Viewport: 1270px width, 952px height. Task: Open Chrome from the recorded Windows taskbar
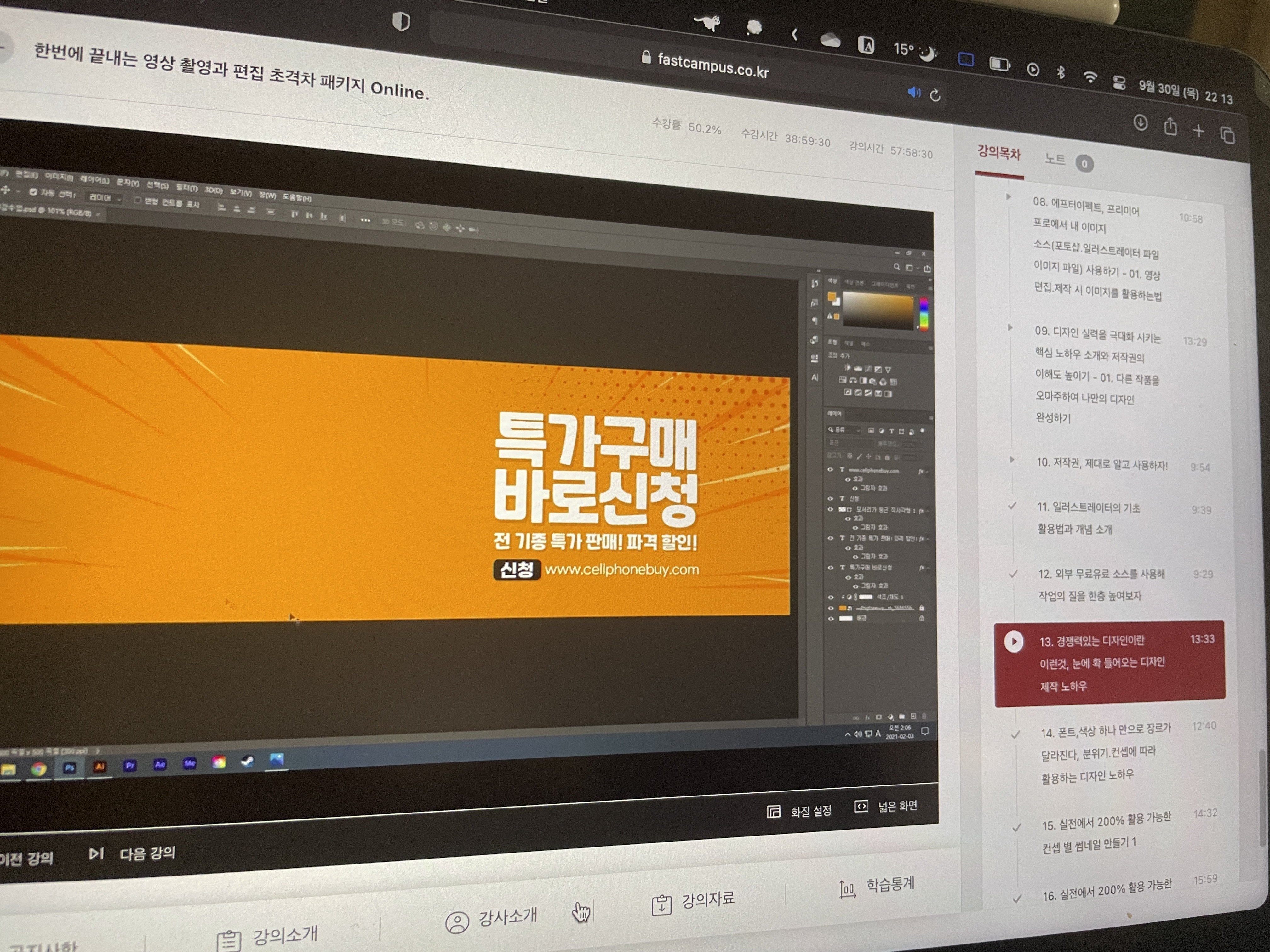click(x=38, y=769)
